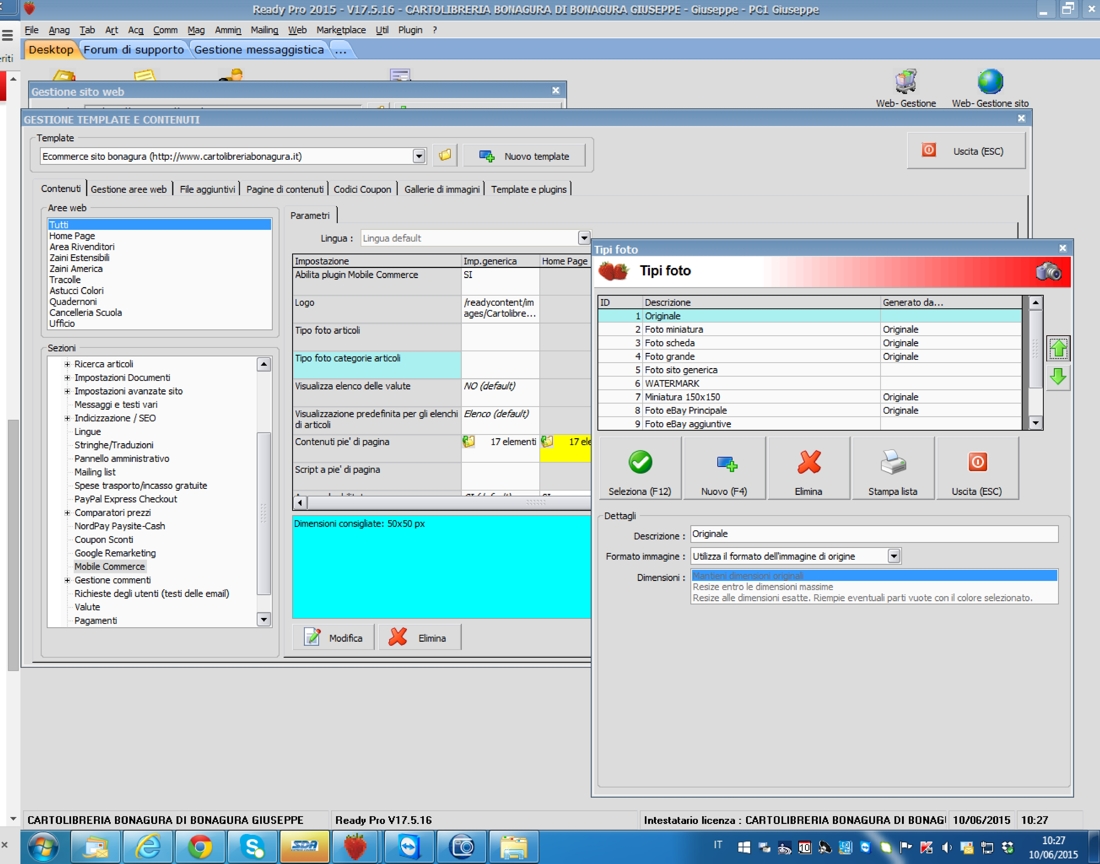Select the Foto miniatura row

point(810,330)
